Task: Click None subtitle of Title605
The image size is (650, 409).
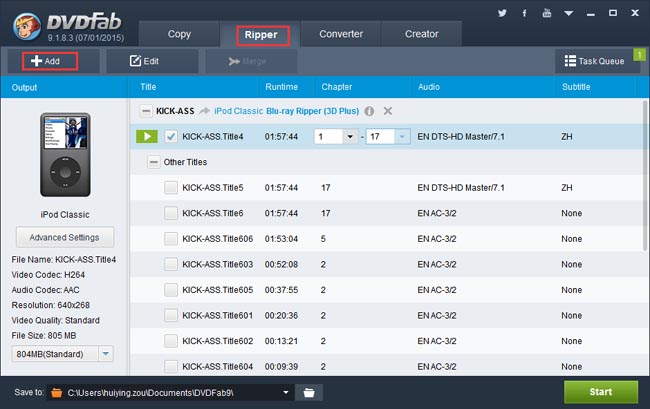Action: (x=572, y=290)
